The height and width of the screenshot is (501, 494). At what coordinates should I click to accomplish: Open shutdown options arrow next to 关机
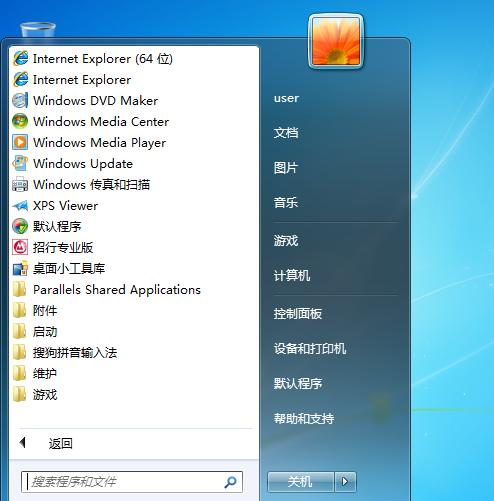tap(345, 482)
